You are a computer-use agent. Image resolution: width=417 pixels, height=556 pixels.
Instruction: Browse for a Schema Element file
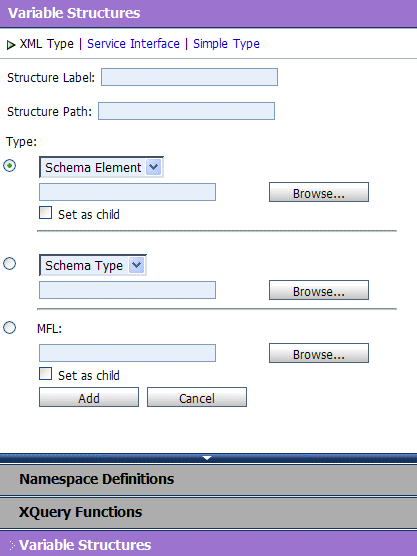319,192
